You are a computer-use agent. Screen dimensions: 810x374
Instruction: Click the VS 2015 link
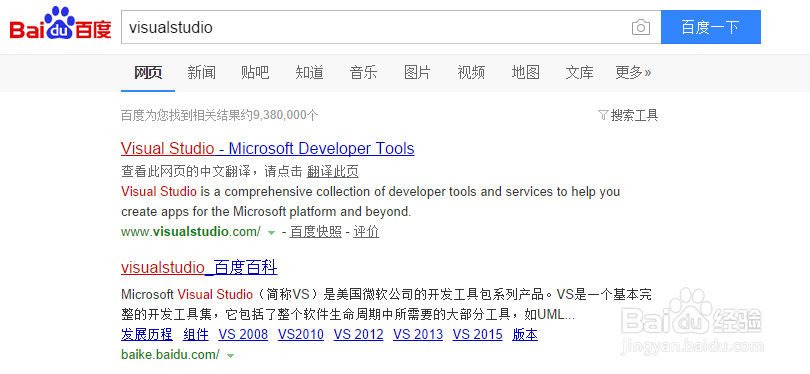pos(478,334)
